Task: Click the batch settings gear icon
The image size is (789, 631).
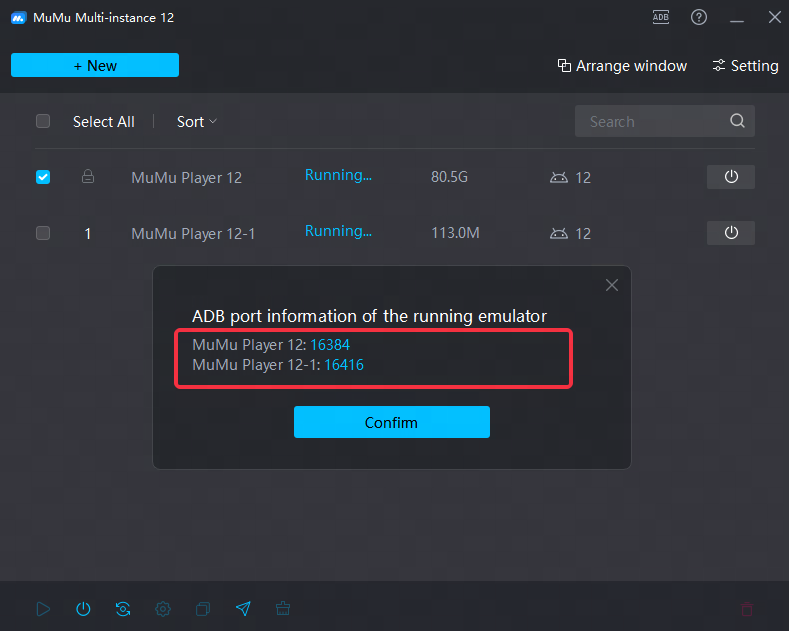Action: click(x=163, y=609)
